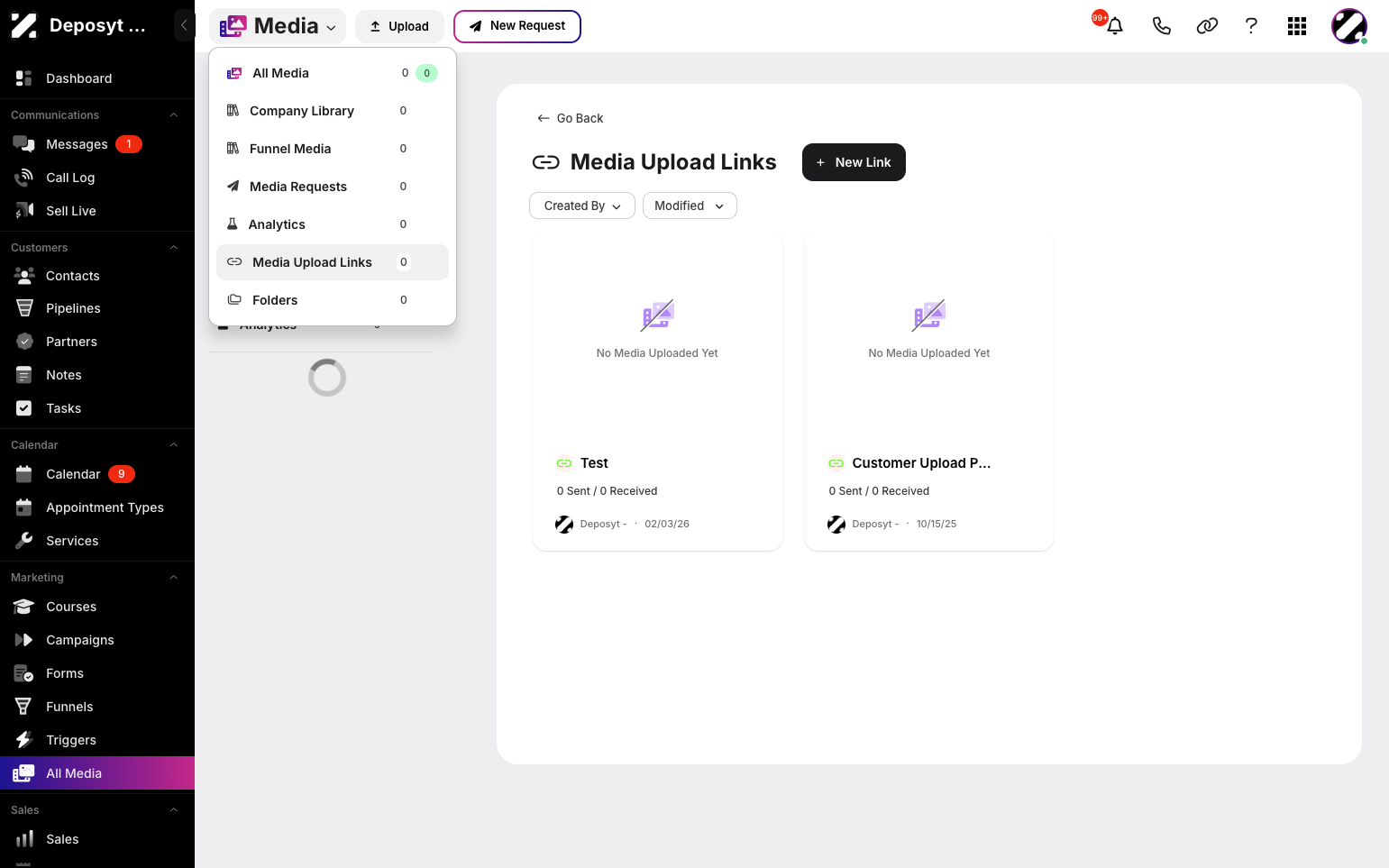Collapse the Calendar section header
This screenshot has height=868, width=1389.
click(174, 445)
